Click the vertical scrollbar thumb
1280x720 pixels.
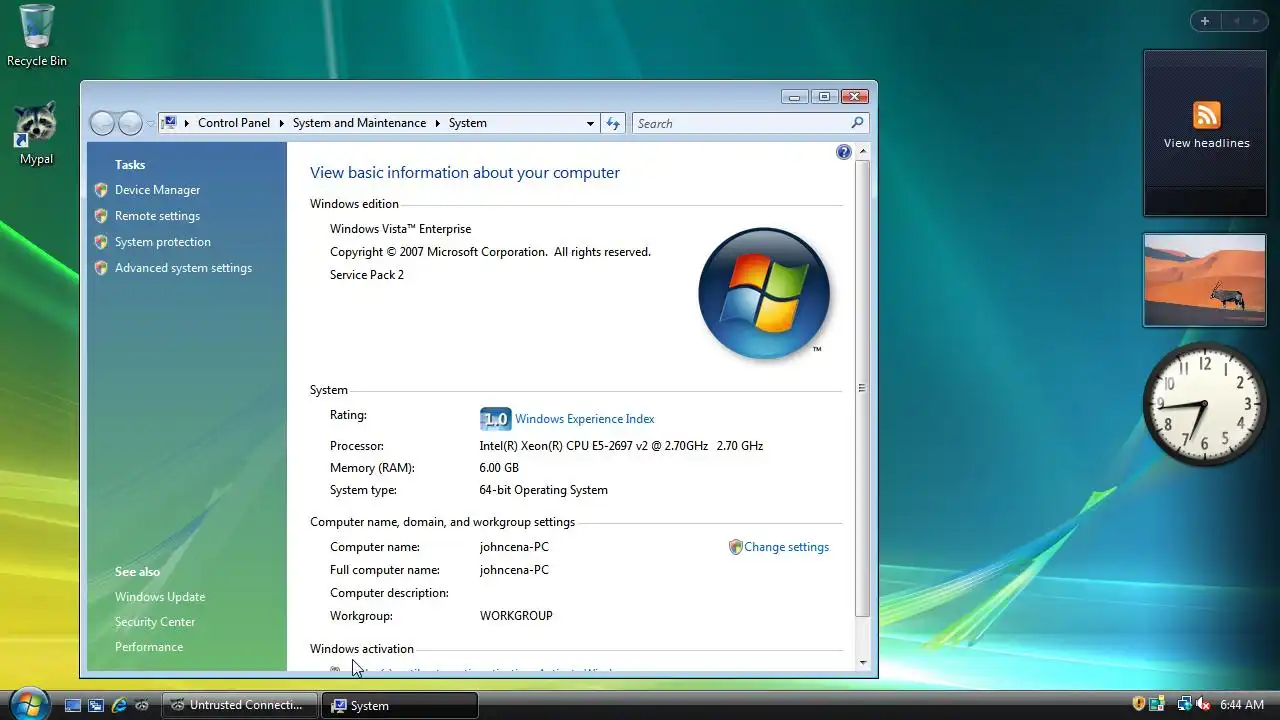(x=863, y=387)
